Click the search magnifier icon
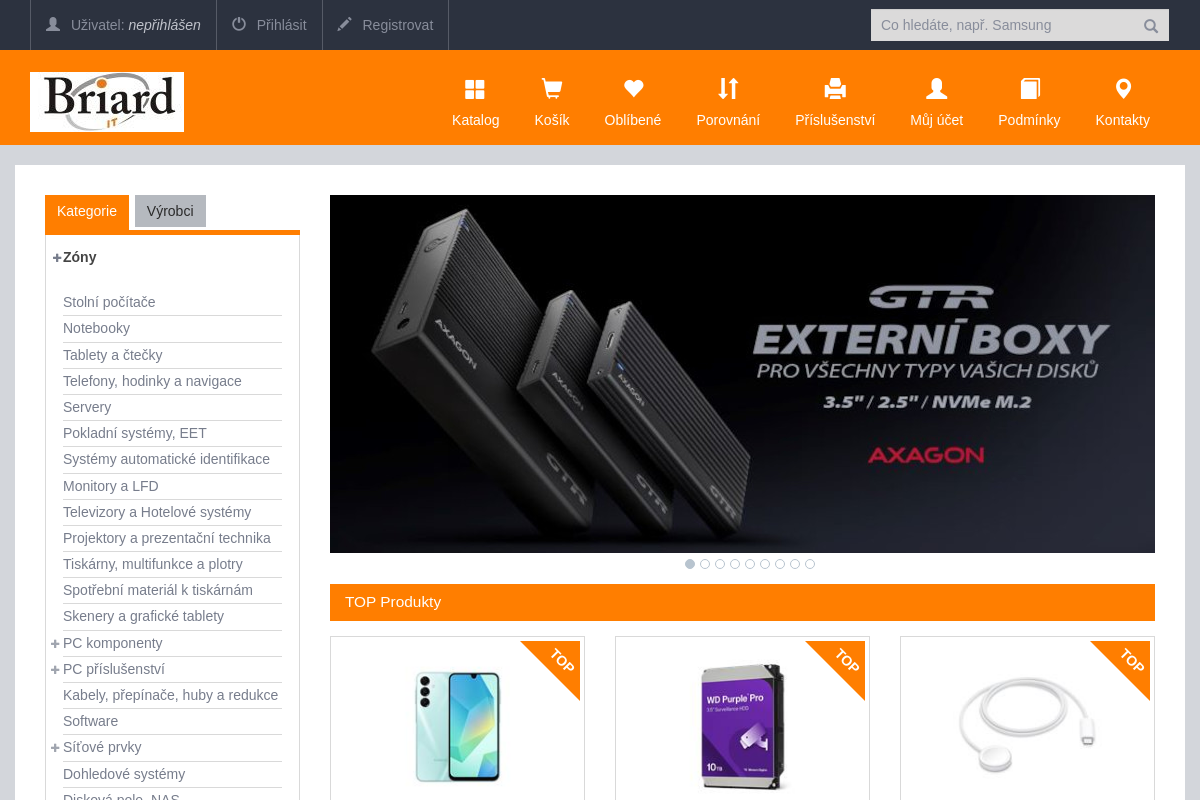Screen dimensions: 1200x800 1151,26
